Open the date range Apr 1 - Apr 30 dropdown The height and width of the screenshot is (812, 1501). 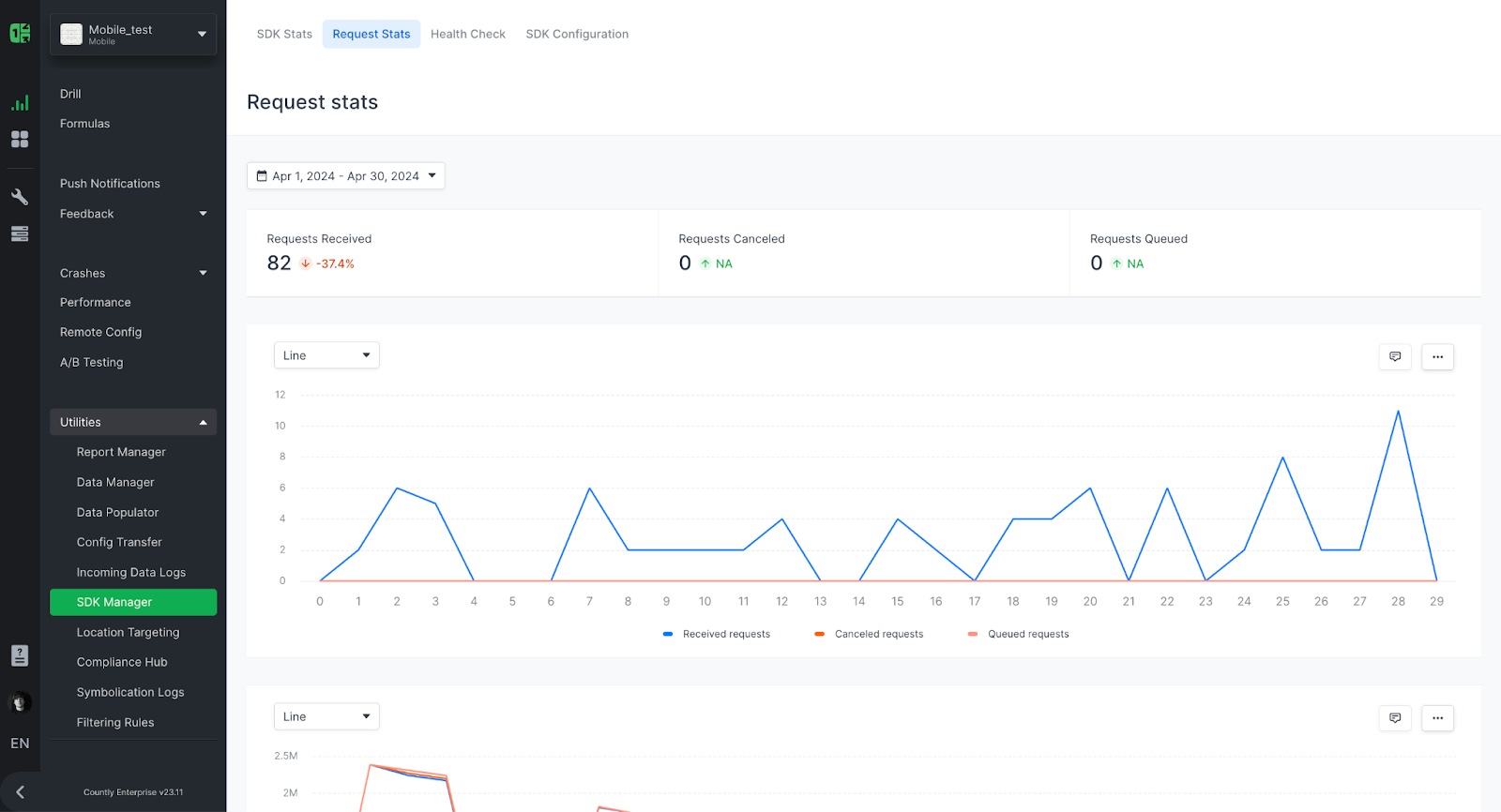tap(346, 175)
